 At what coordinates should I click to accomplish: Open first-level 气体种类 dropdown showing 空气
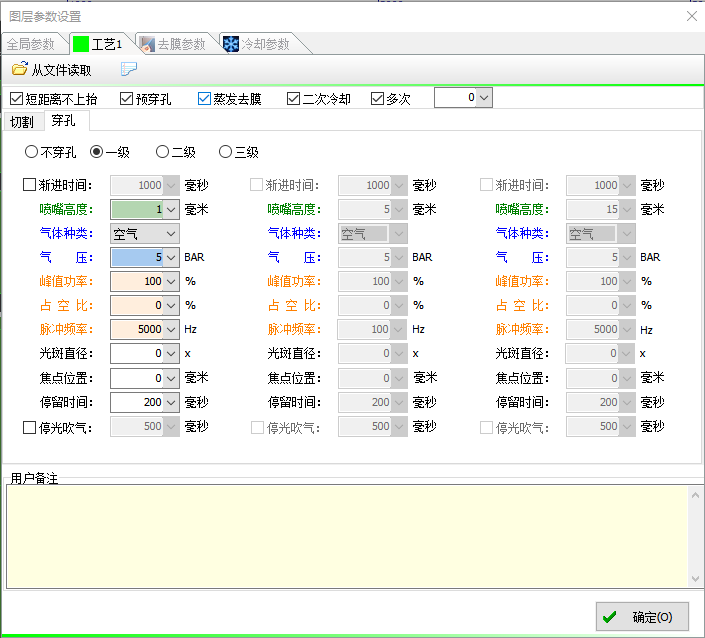[145, 233]
